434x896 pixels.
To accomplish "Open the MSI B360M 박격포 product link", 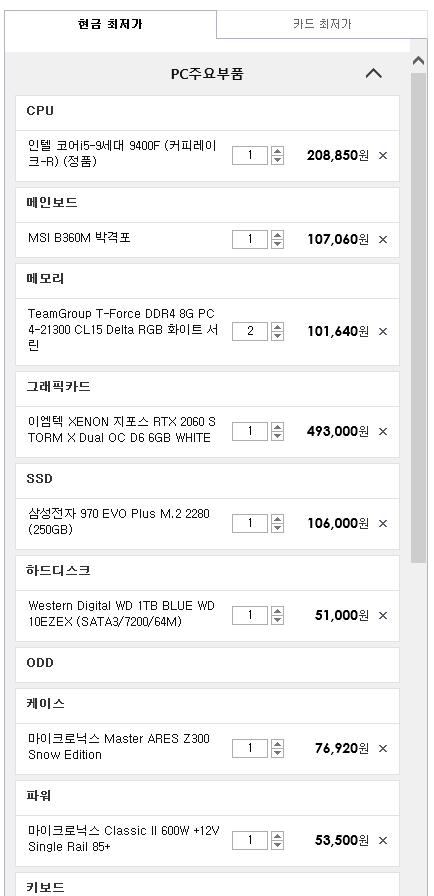I will (x=79, y=237).
